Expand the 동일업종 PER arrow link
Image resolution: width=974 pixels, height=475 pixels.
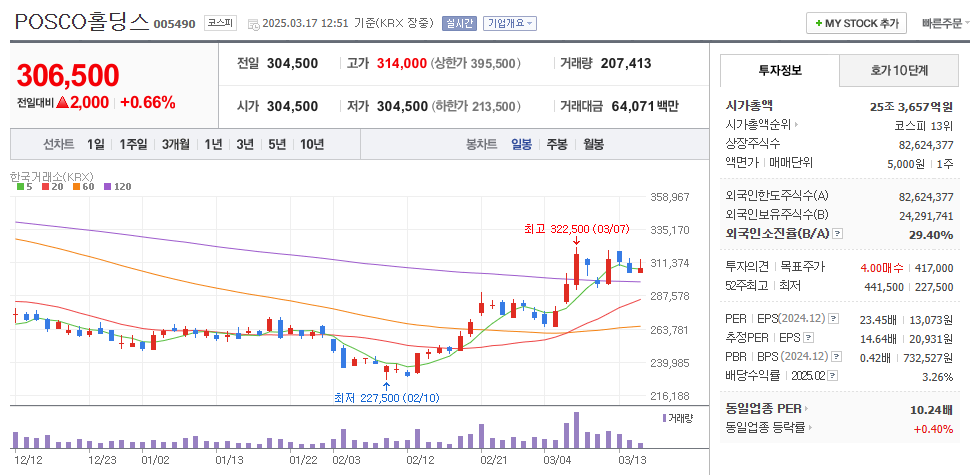pos(808,409)
